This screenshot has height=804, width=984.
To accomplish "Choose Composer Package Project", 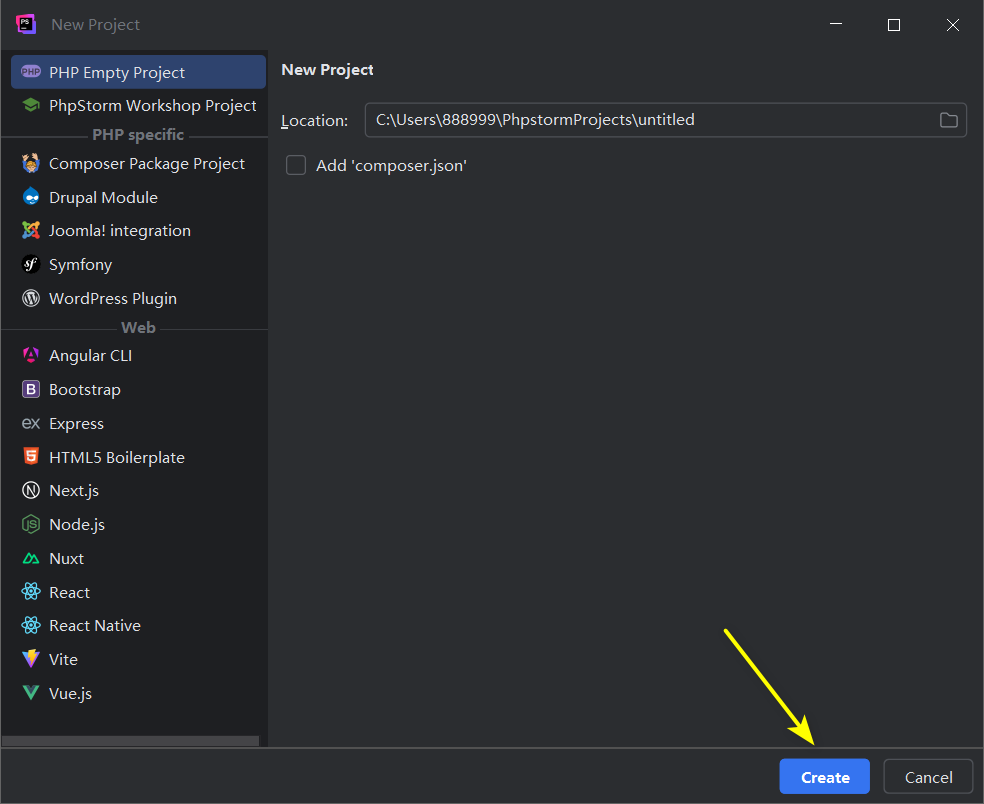I will click(x=138, y=163).
